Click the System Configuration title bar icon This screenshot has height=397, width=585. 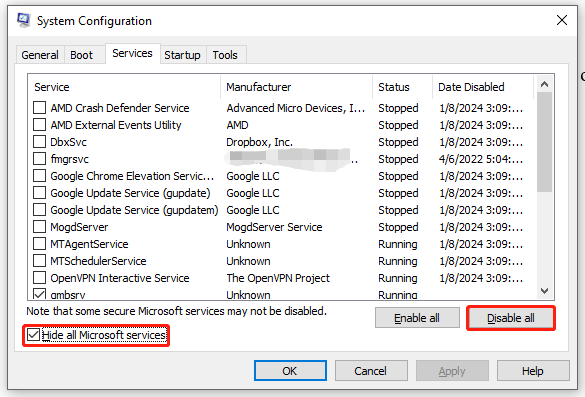coord(24,20)
